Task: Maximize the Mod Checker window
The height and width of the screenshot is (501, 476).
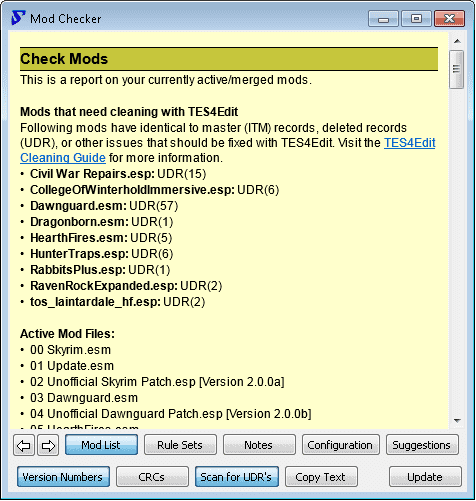Action: tap(416, 19)
